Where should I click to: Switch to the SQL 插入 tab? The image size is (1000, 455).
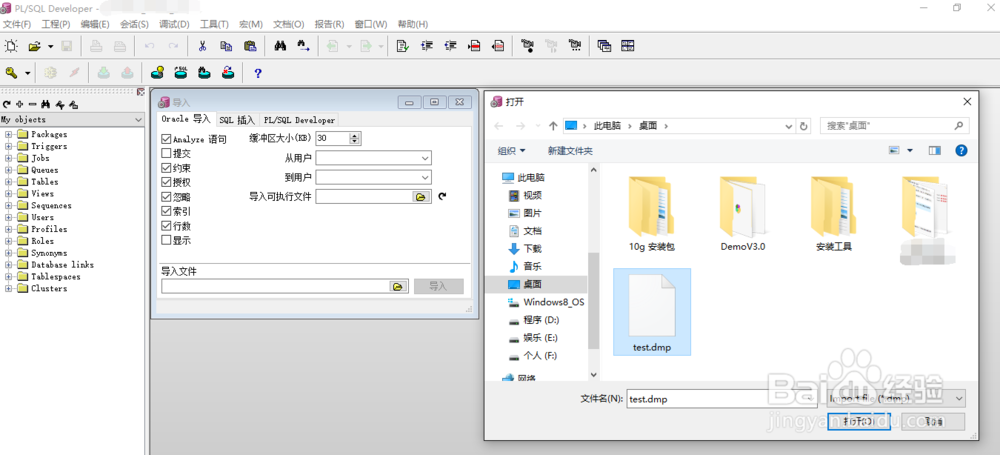237,120
